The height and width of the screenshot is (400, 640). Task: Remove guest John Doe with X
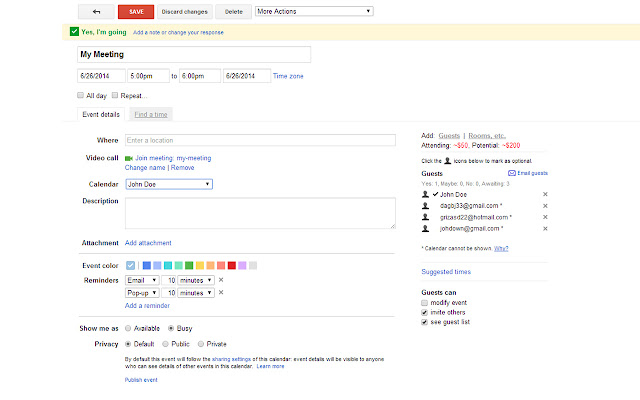click(545, 194)
